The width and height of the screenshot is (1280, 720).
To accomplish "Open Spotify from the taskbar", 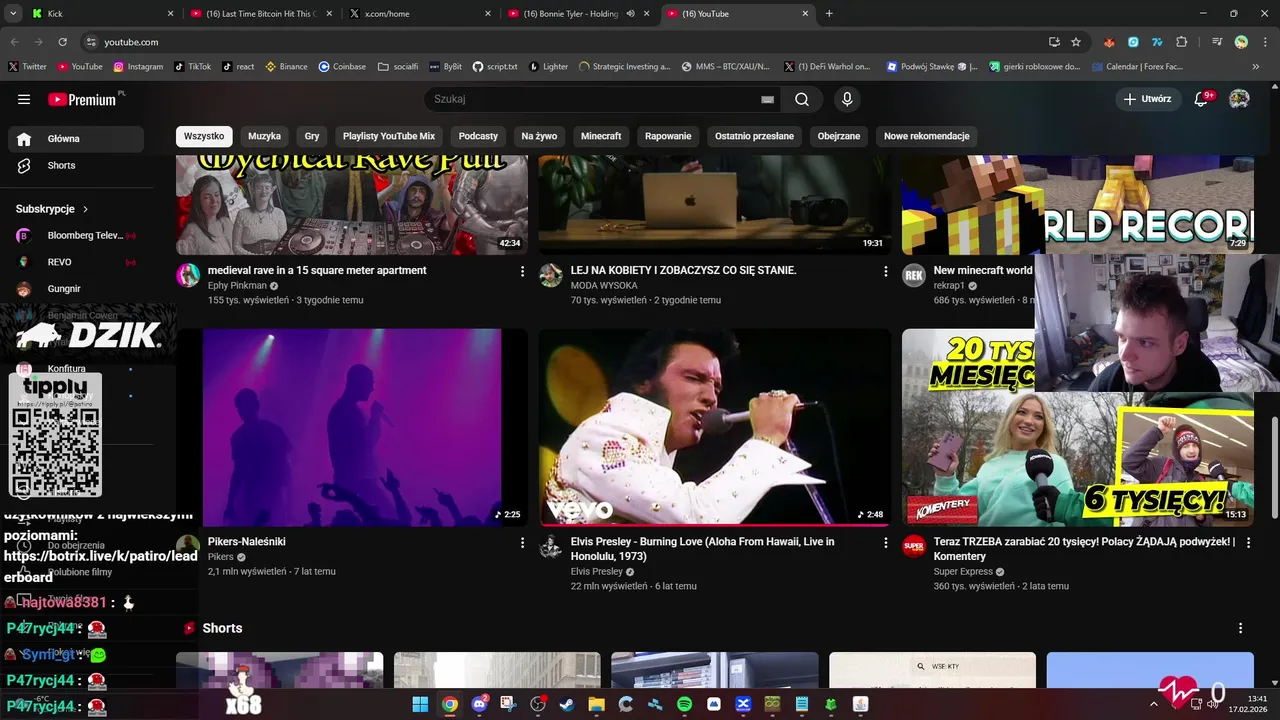I will [684, 704].
